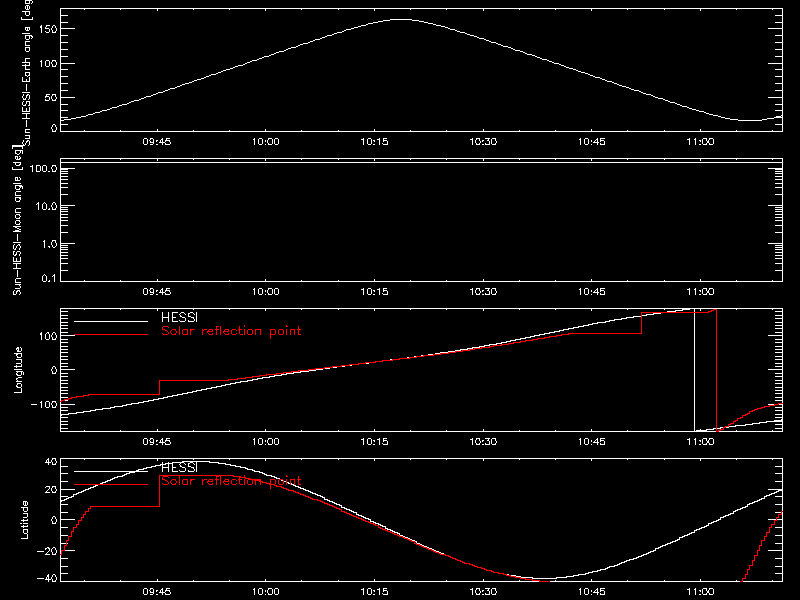The image size is (800, 600).
Task: Click the -20 tick on Latitude axis
Action: [47, 551]
